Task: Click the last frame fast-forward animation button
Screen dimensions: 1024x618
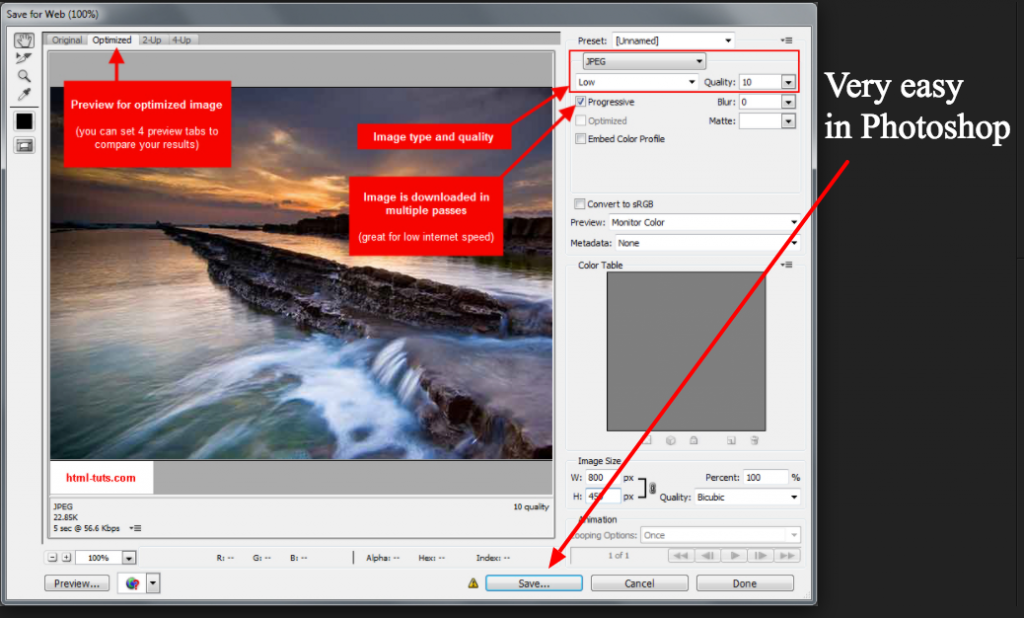Action: click(788, 555)
